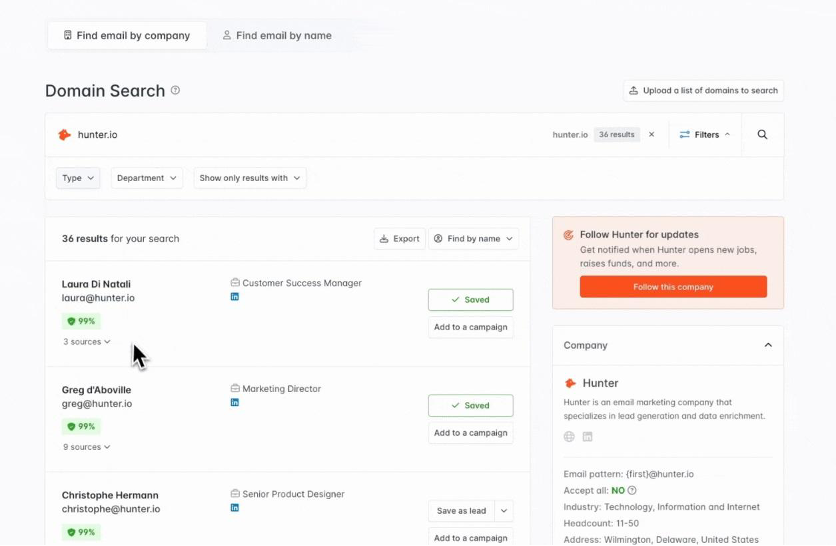Screen dimensions: 836x546
Task: Click Email pattern {first}@hunter.io text
Action: (629, 474)
